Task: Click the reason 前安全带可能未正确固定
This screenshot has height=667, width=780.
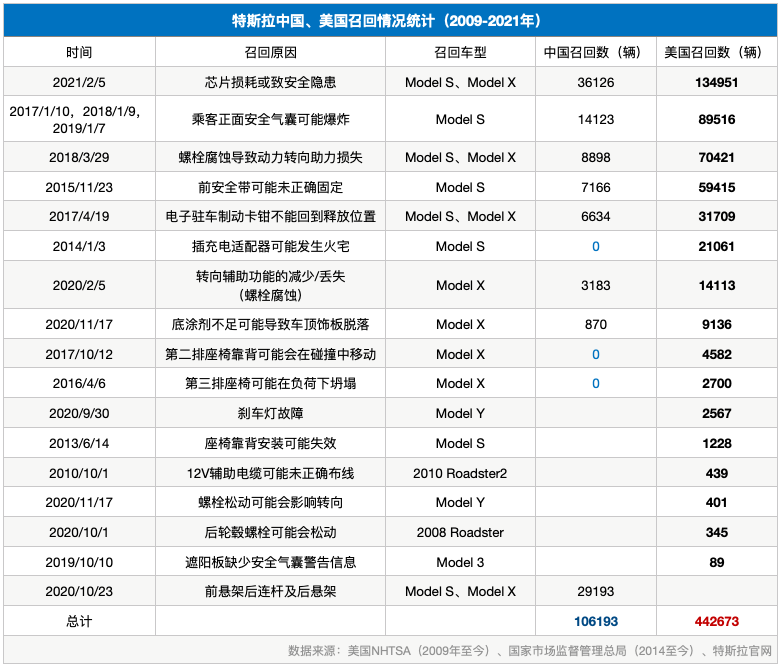Action: [270, 187]
